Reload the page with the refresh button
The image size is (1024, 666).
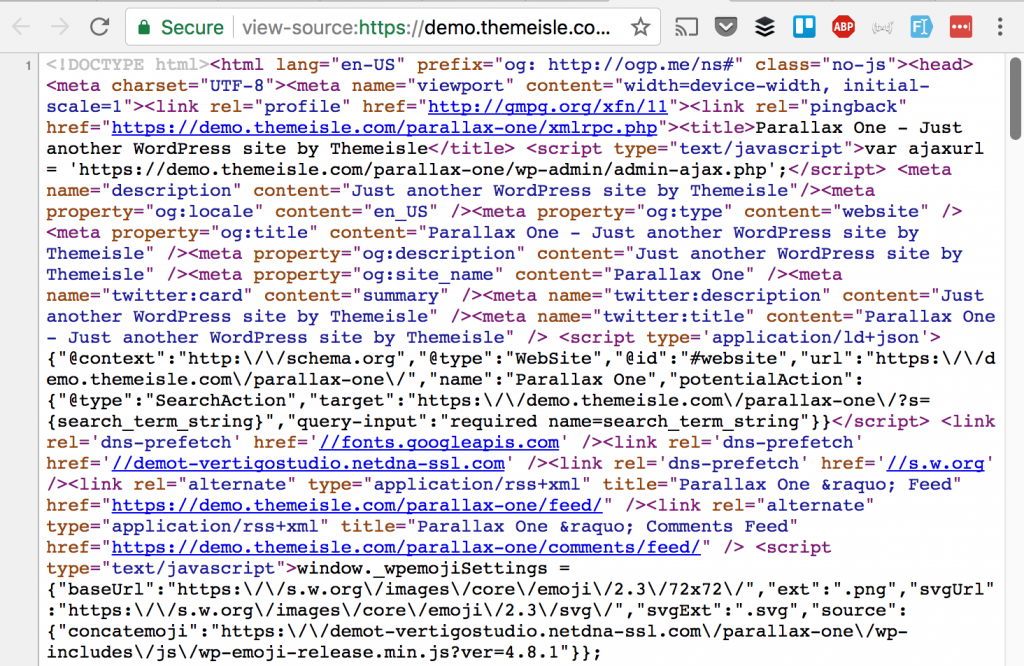pos(100,26)
